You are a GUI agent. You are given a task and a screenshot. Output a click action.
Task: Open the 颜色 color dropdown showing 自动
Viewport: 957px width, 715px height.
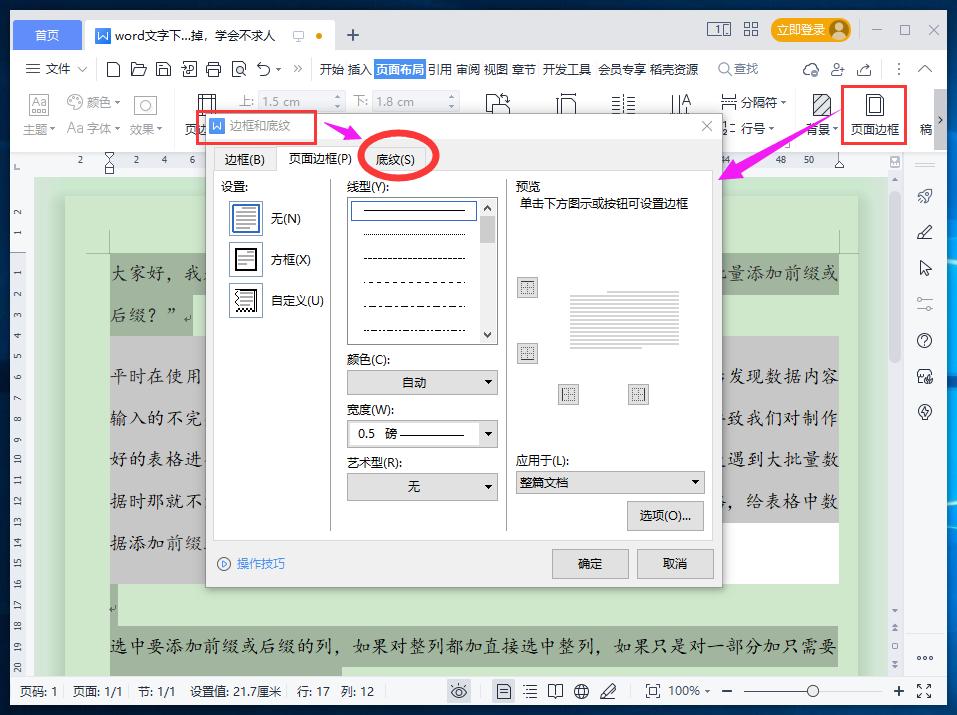point(421,382)
